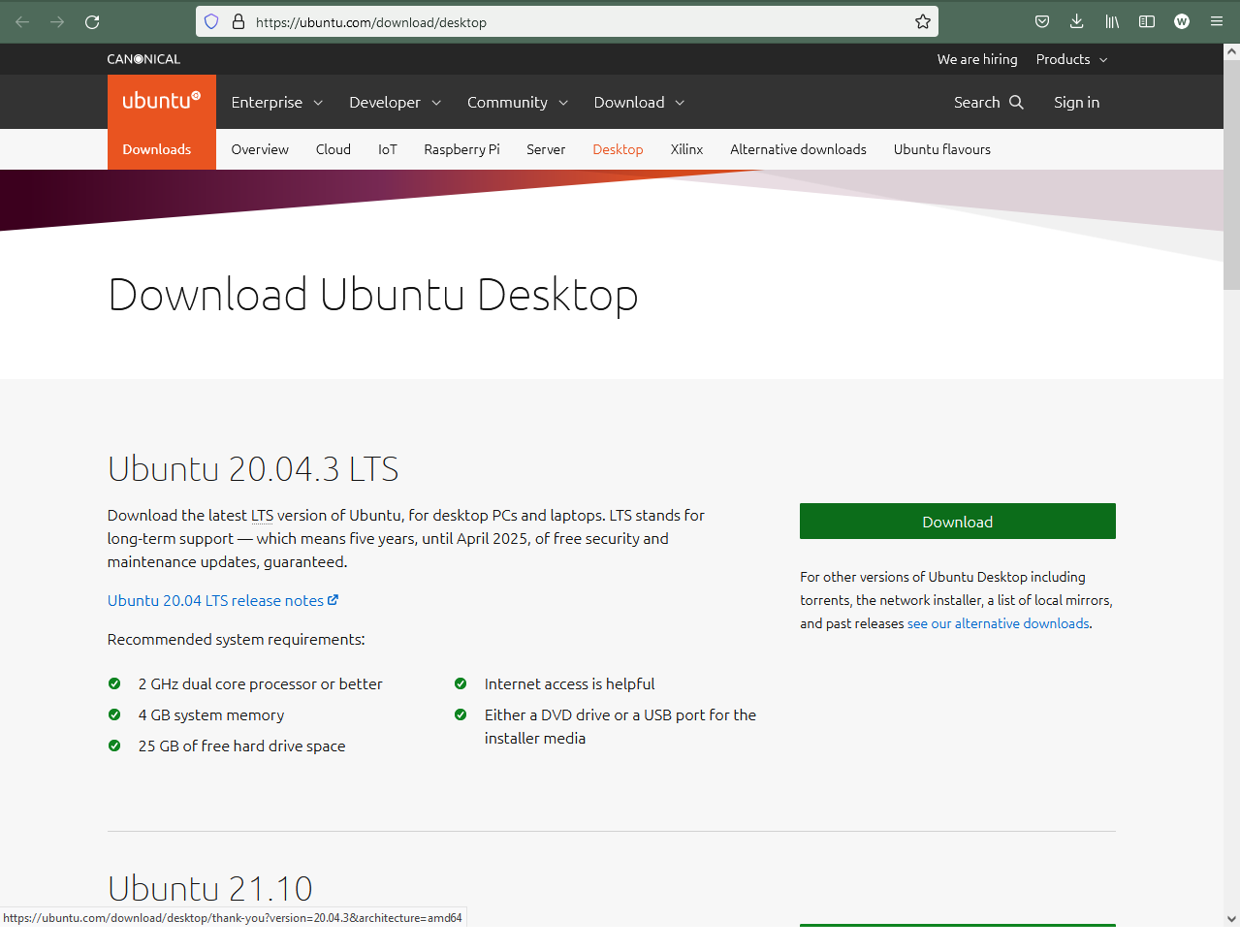Image resolution: width=1240 pixels, height=952 pixels.
Task: Click '2 GHz dual core processor or better'
Action: tap(260, 683)
